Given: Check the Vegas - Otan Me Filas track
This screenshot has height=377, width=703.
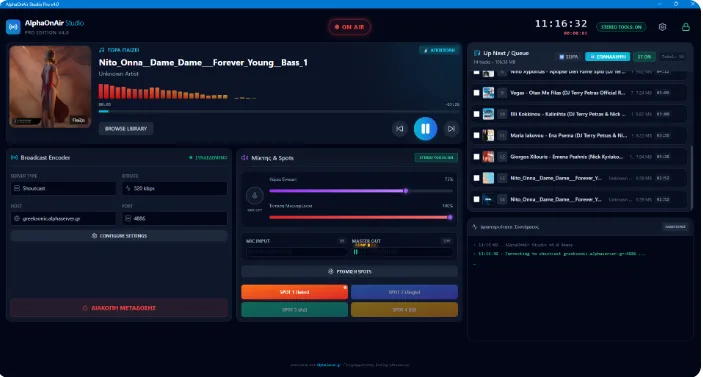Looking at the screenshot, I should tap(476, 93).
